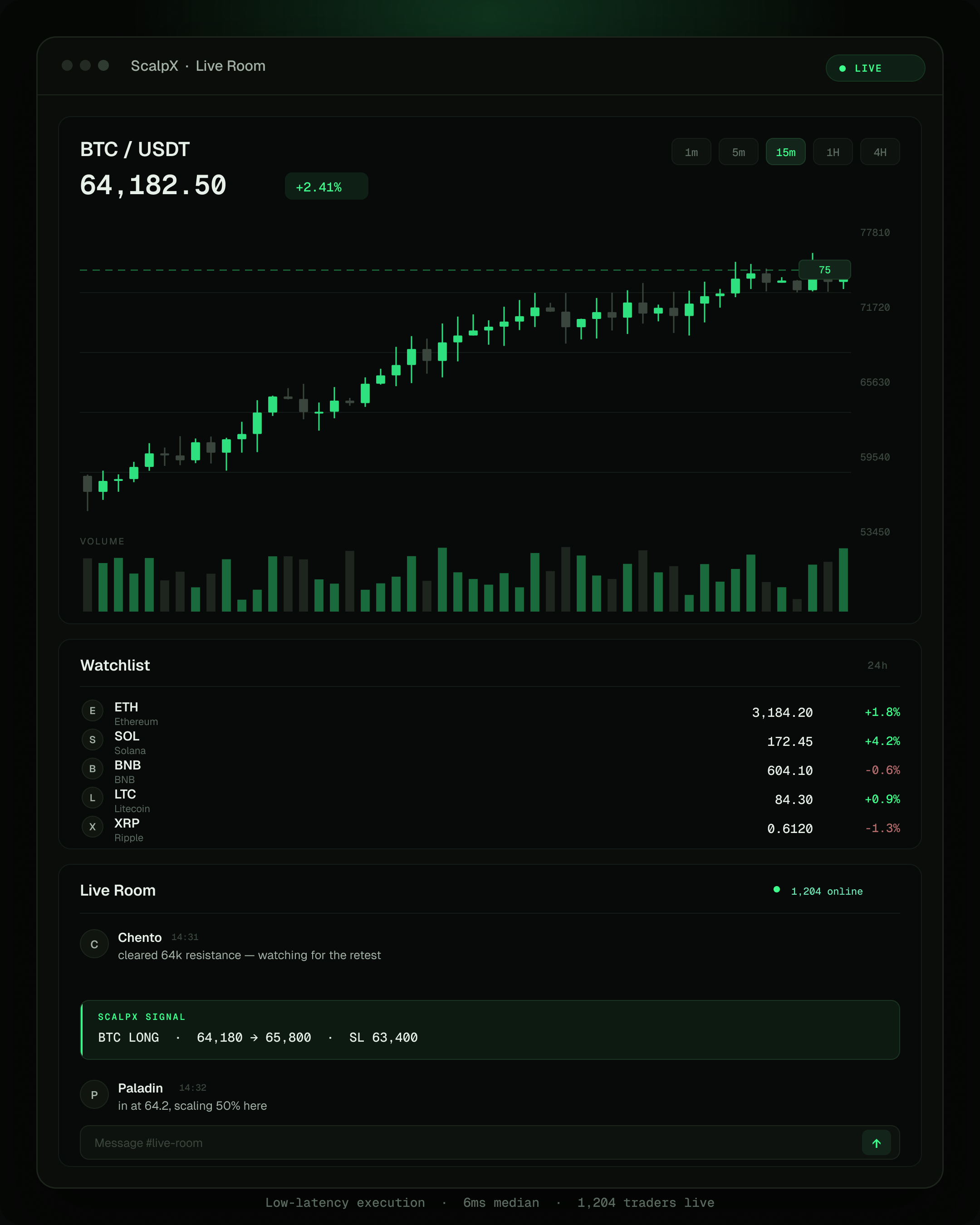Select the 1m timeframe
Viewport: 980px width, 1225px height.
click(x=691, y=152)
